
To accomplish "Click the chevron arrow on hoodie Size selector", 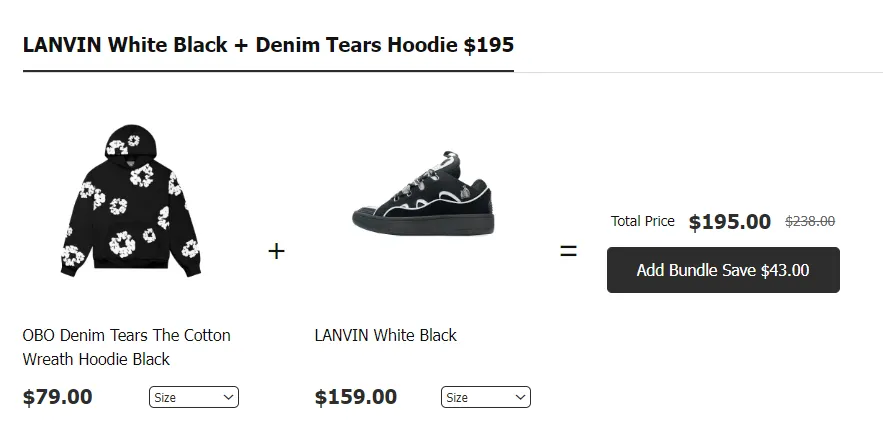I will point(229,398).
